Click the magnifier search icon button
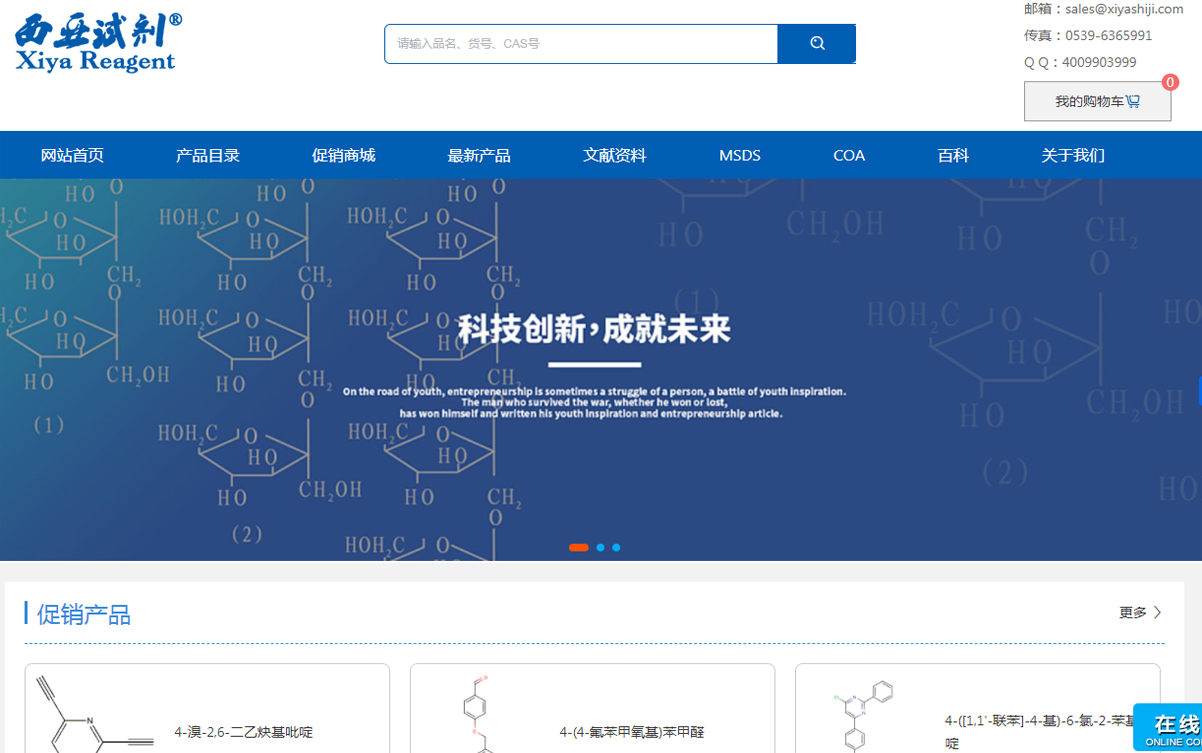The width and height of the screenshot is (1202, 753). click(816, 44)
